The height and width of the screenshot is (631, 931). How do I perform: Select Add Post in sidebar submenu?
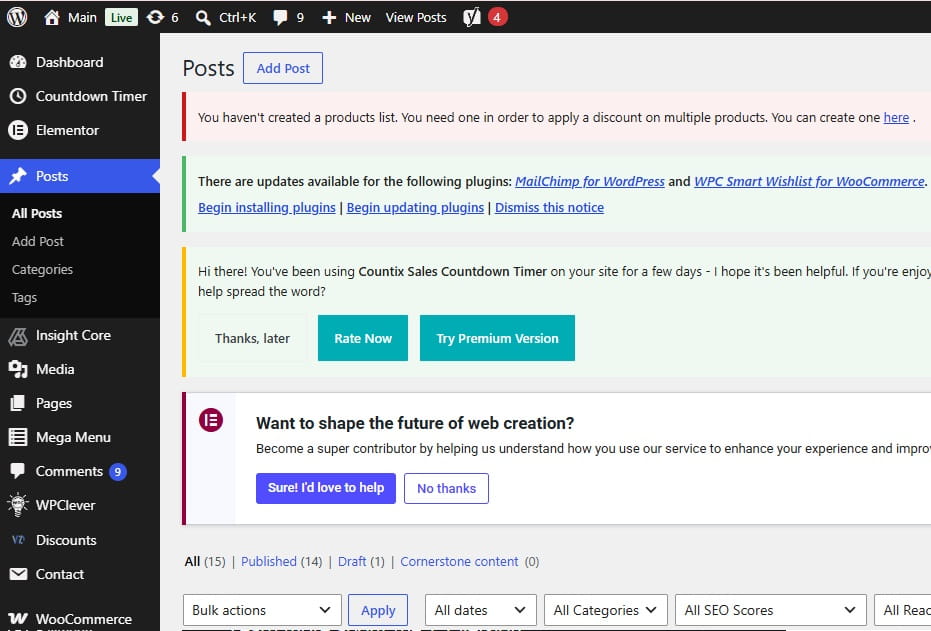pyautogui.click(x=37, y=241)
